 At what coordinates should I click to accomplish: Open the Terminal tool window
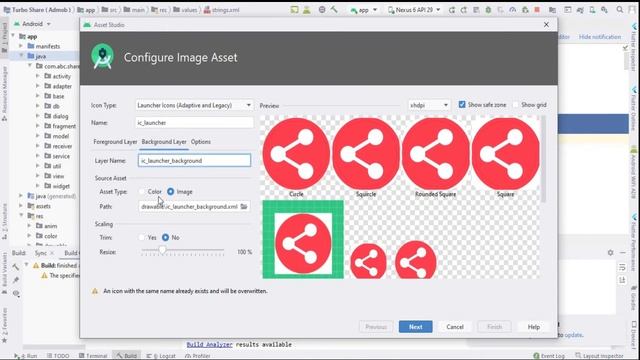(93, 356)
